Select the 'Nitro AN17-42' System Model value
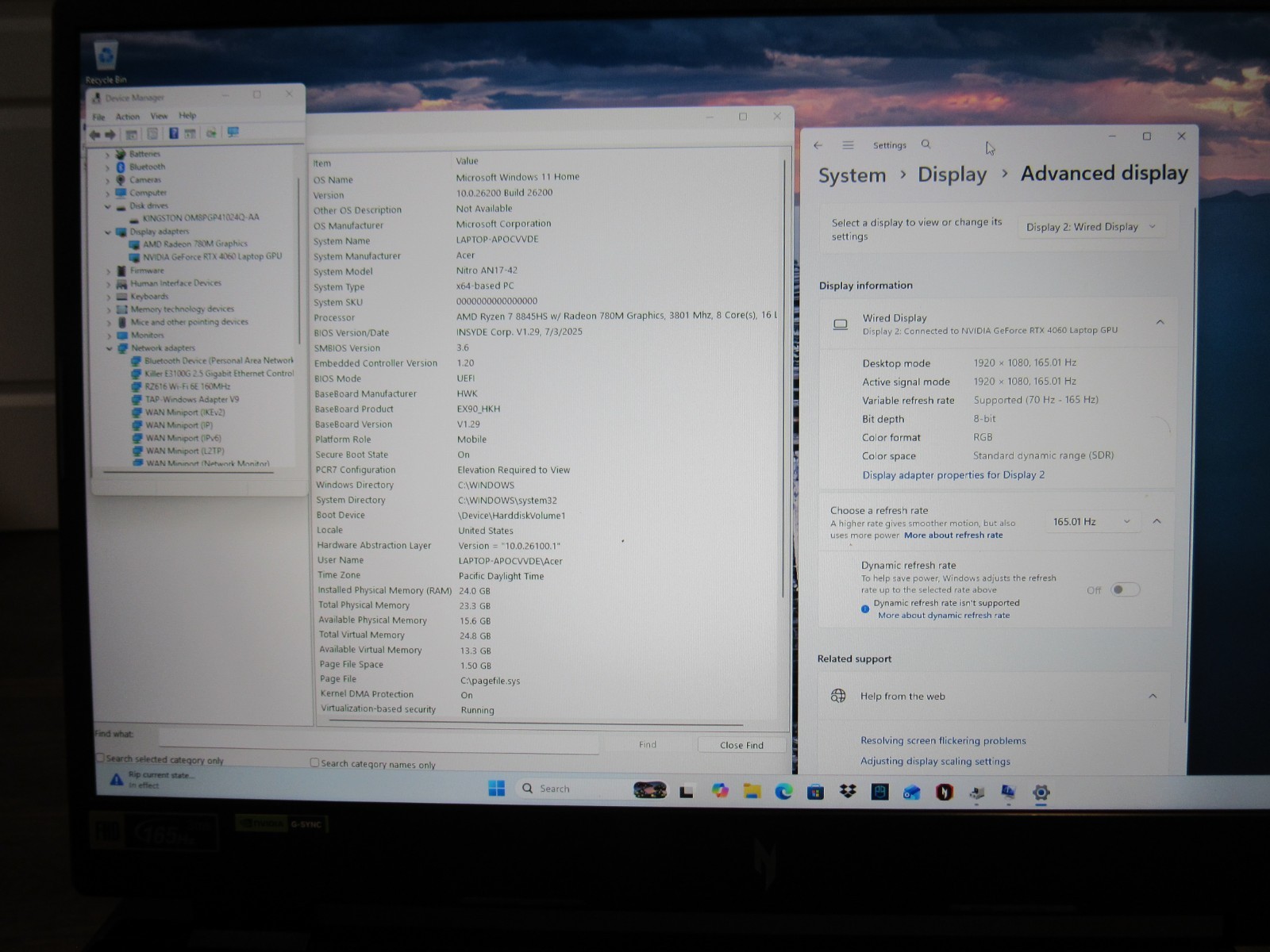Viewport: 1270px width, 952px height. point(487,271)
